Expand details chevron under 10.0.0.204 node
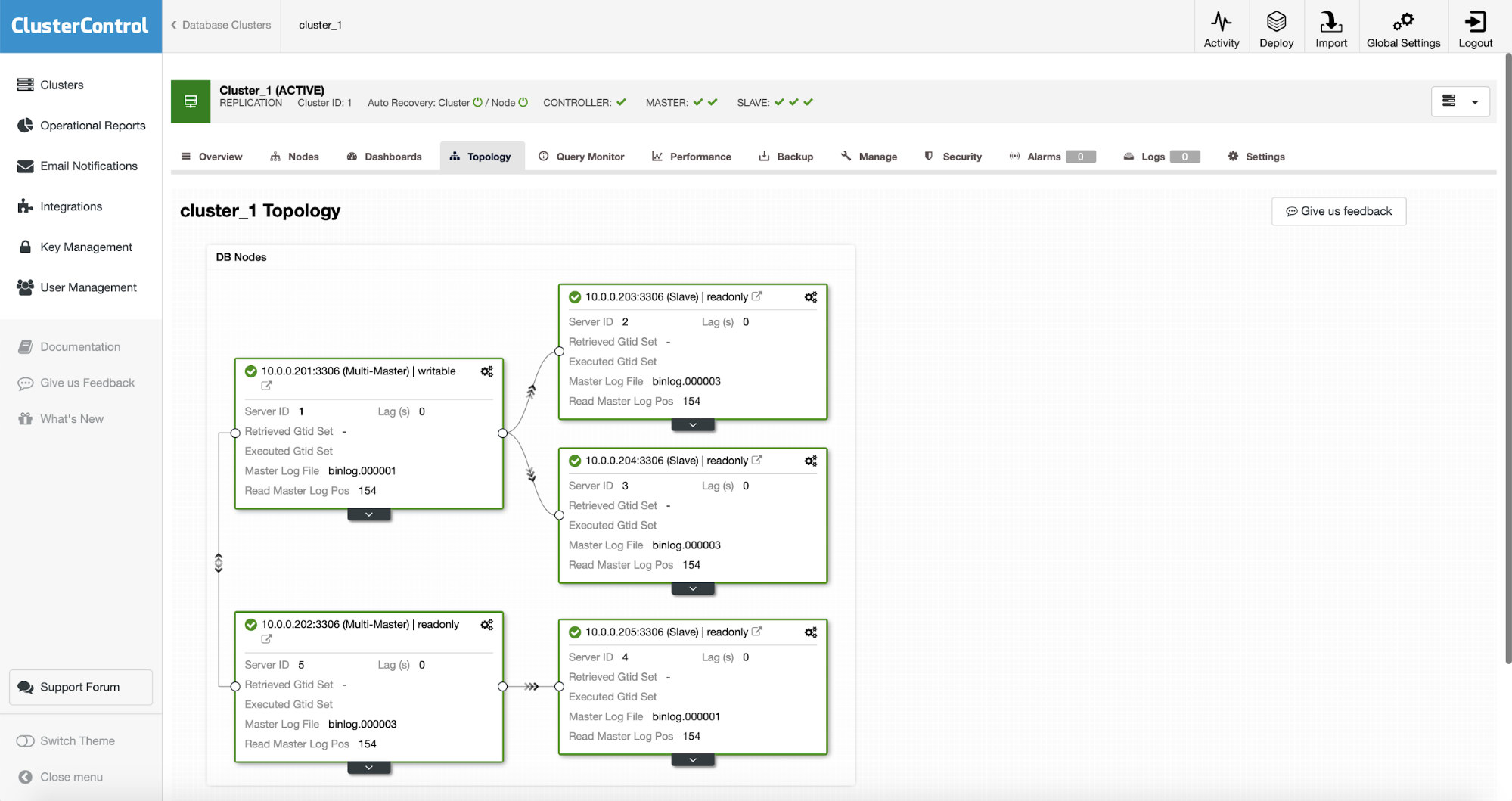Screen dimensions: 1512x801 pyautogui.click(x=693, y=588)
